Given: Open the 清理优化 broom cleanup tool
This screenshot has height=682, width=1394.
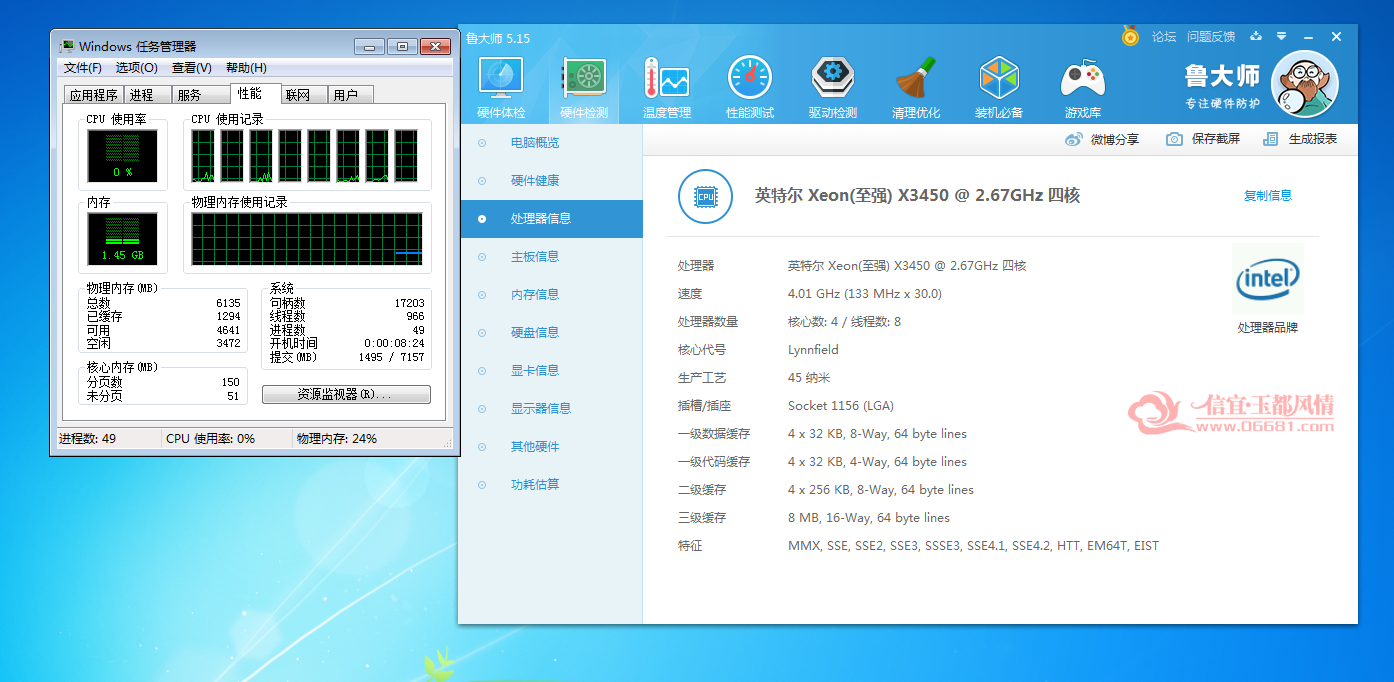Looking at the screenshot, I should 916,89.
